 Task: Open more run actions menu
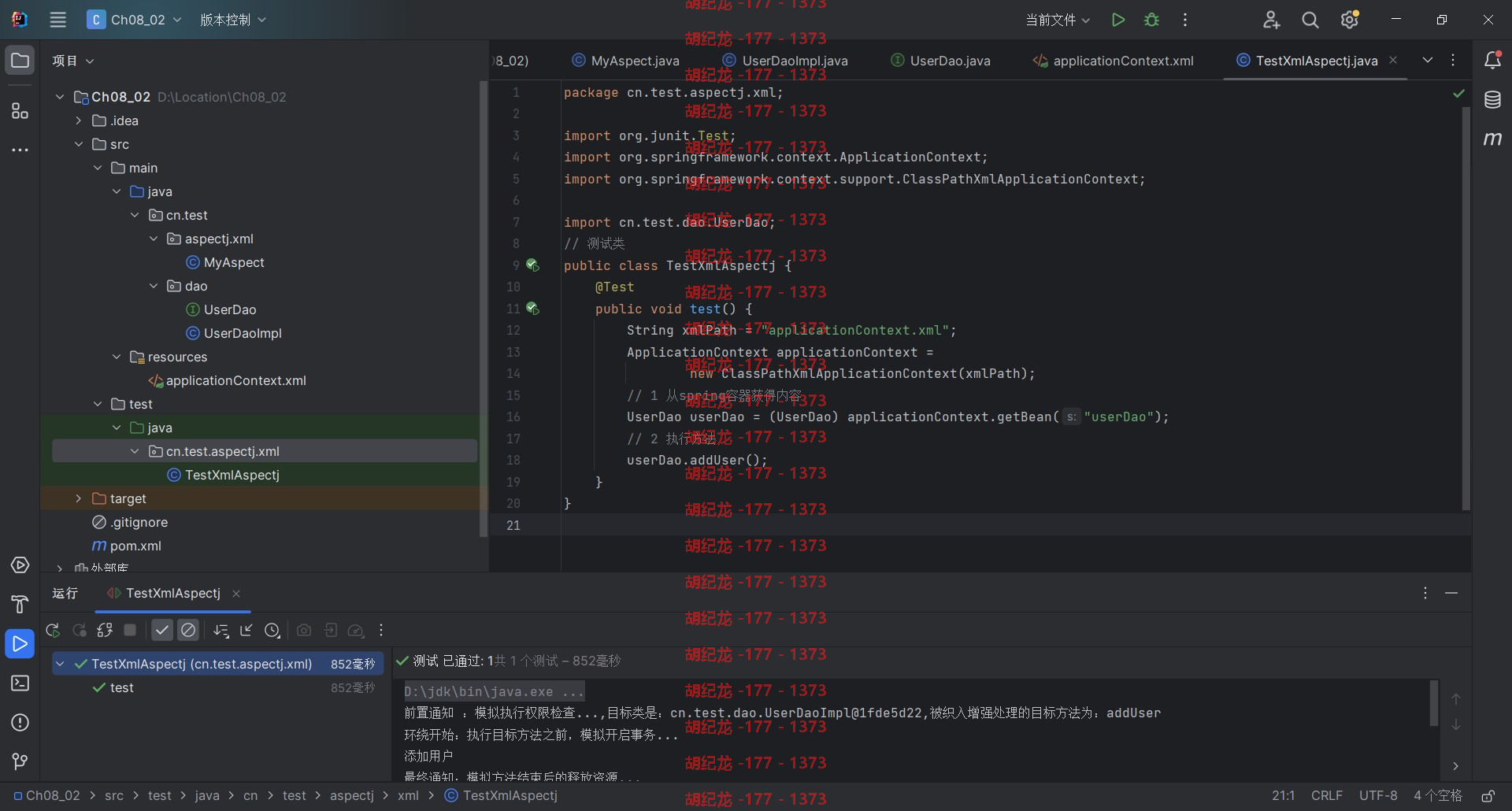click(1185, 20)
